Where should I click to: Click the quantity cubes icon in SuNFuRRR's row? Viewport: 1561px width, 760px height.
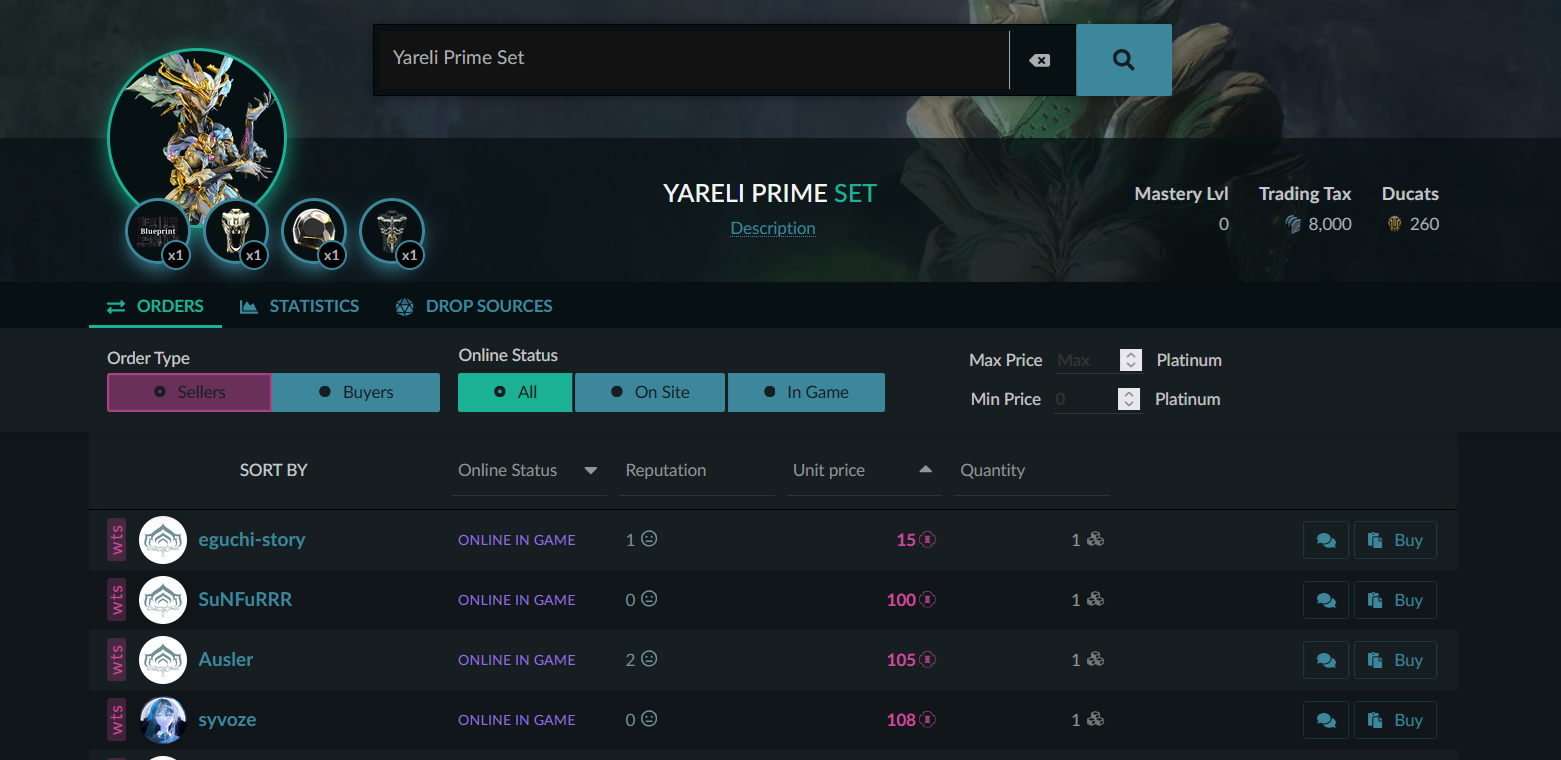pyautogui.click(x=1095, y=599)
